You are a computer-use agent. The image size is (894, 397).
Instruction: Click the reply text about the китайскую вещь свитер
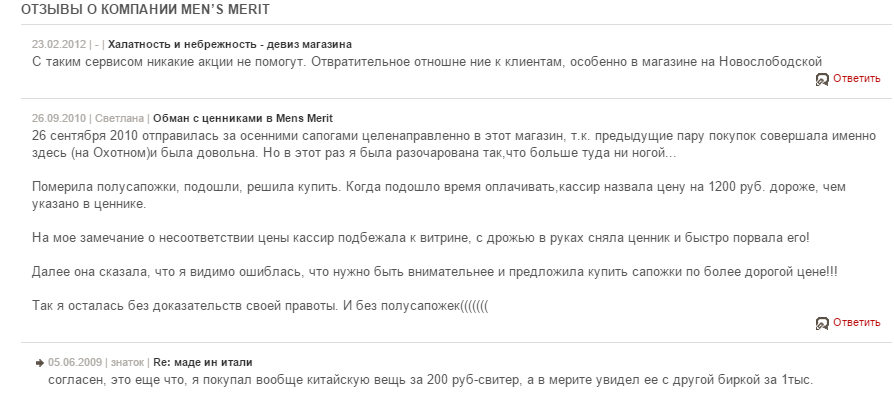pos(430,380)
